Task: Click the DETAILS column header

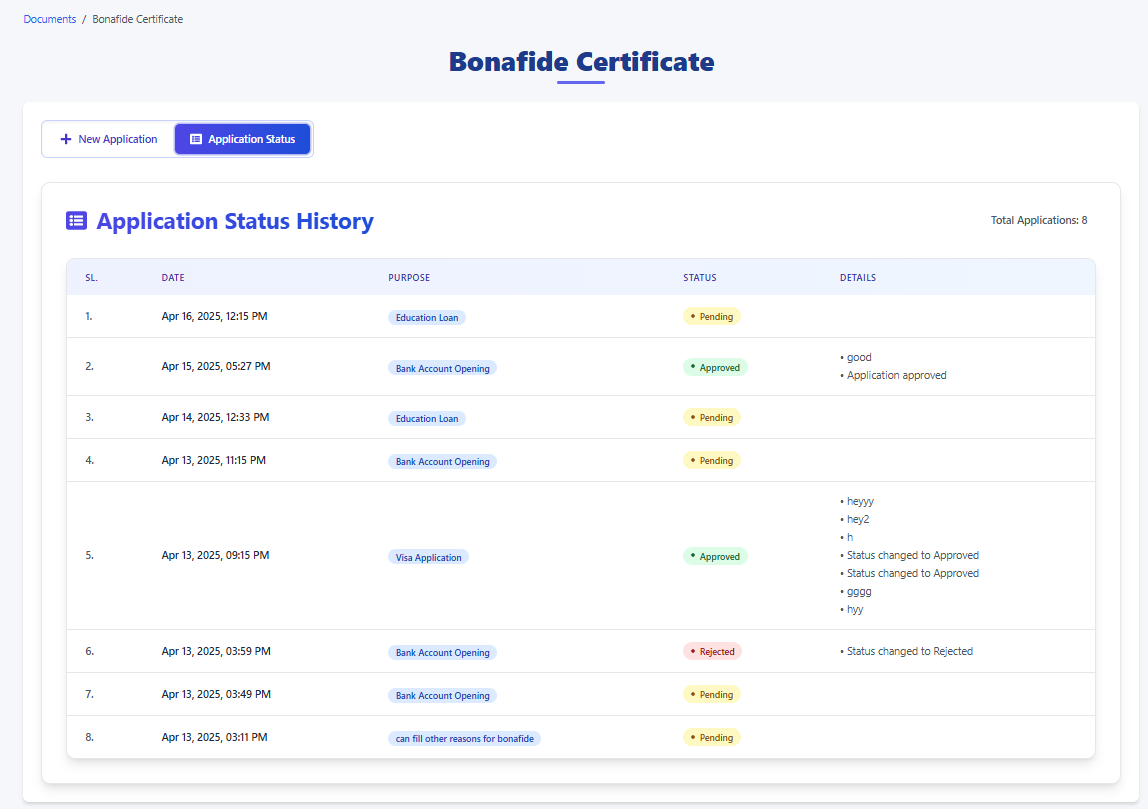Action: [x=858, y=277]
